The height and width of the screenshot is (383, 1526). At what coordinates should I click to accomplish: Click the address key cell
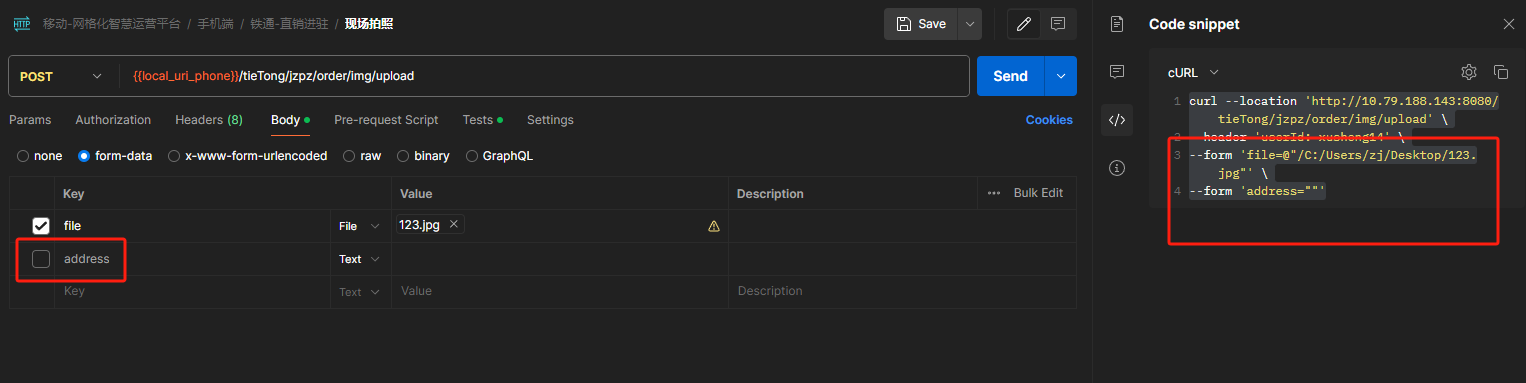coord(192,259)
